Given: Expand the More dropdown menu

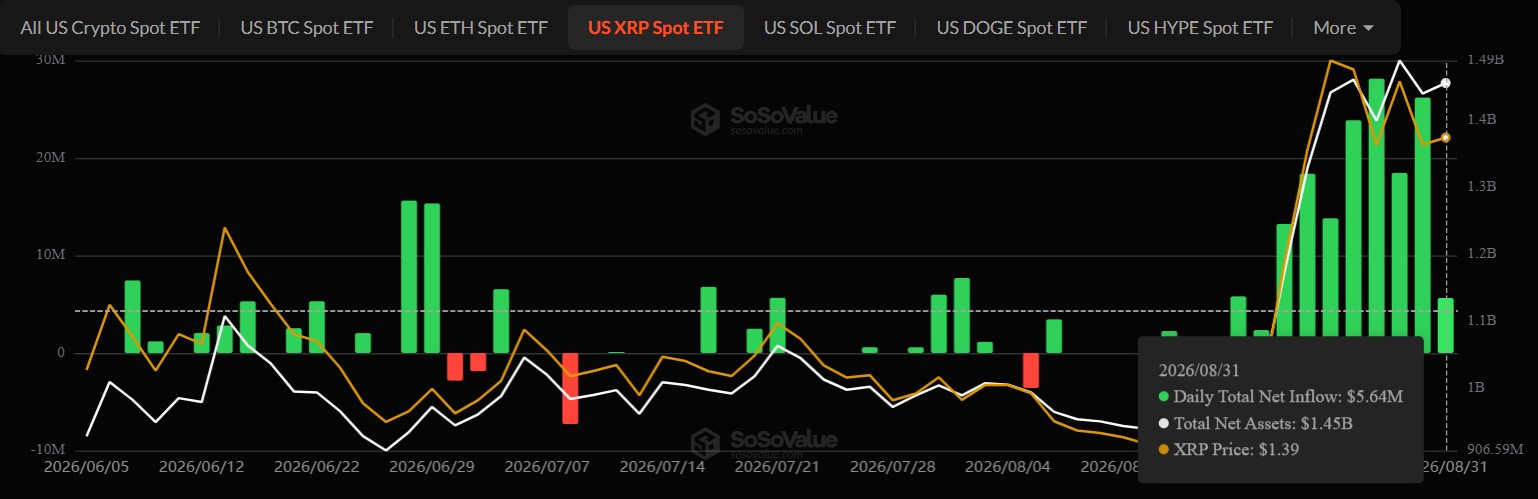Looking at the screenshot, I should point(1343,27).
